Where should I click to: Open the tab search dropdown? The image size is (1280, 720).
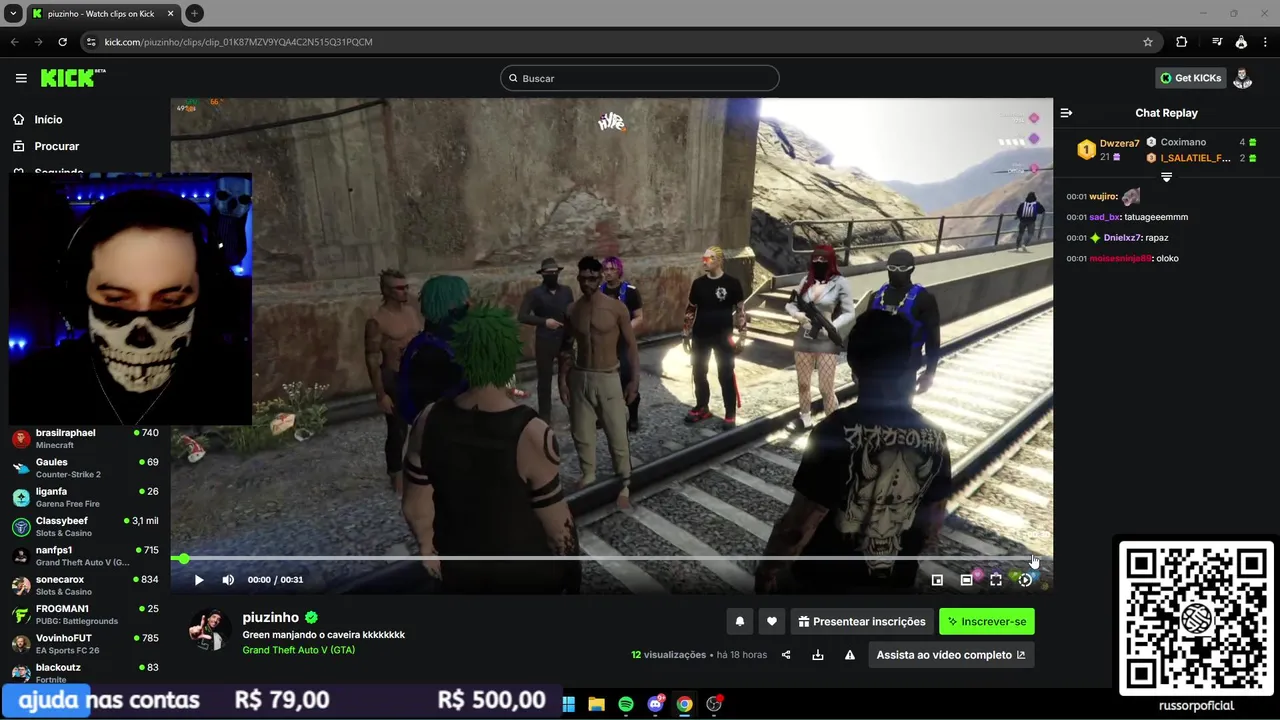click(13, 13)
